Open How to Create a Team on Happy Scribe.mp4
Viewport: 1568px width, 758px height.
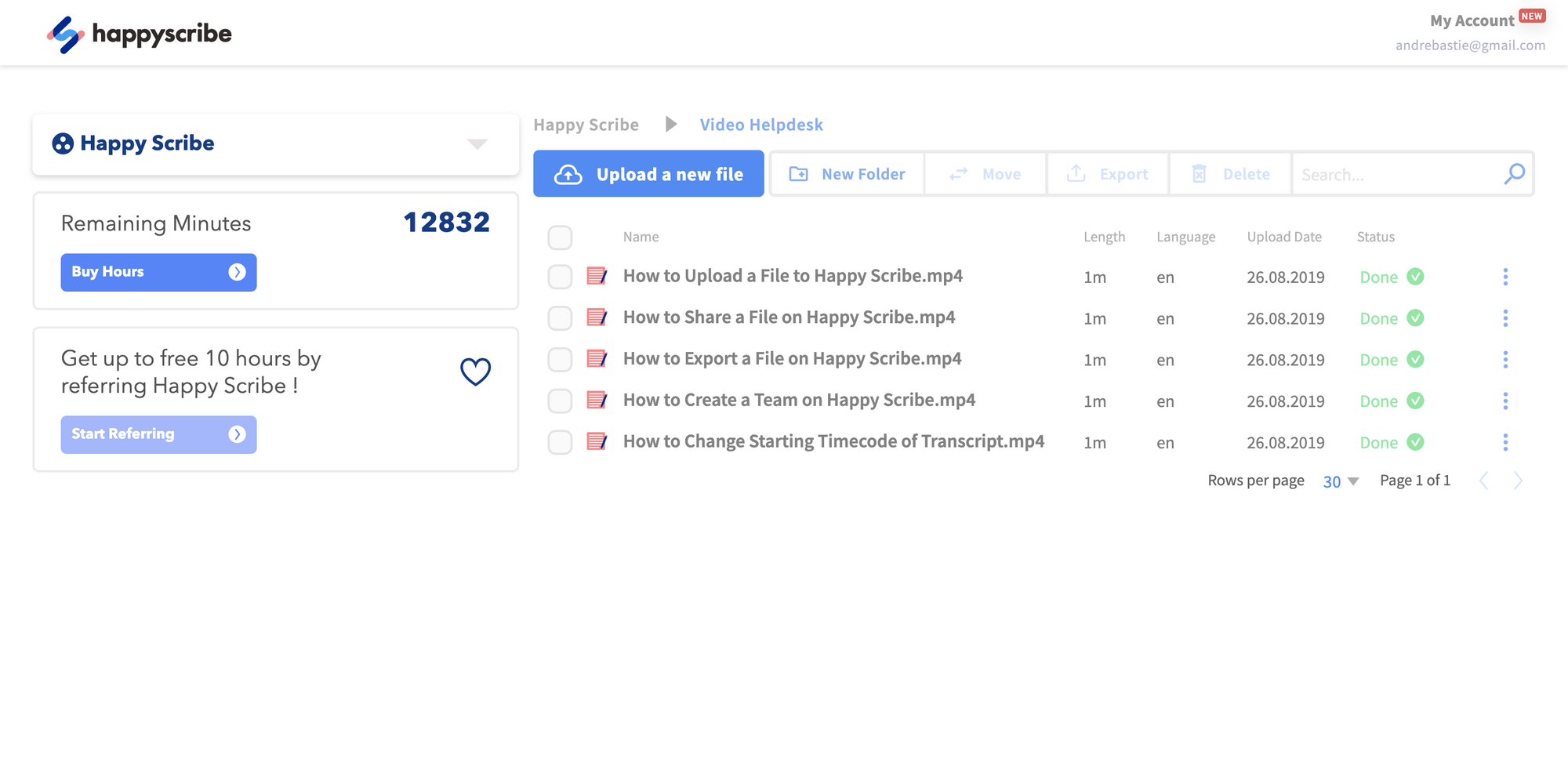(x=799, y=400)
